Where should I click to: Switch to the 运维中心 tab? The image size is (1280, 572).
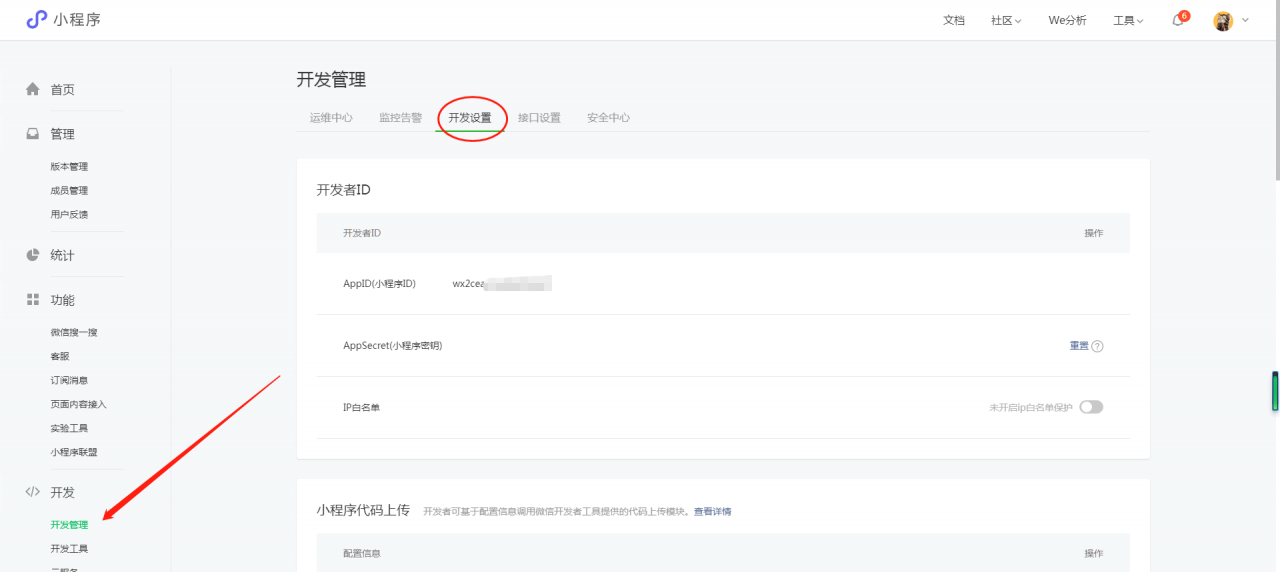(331, 118)
